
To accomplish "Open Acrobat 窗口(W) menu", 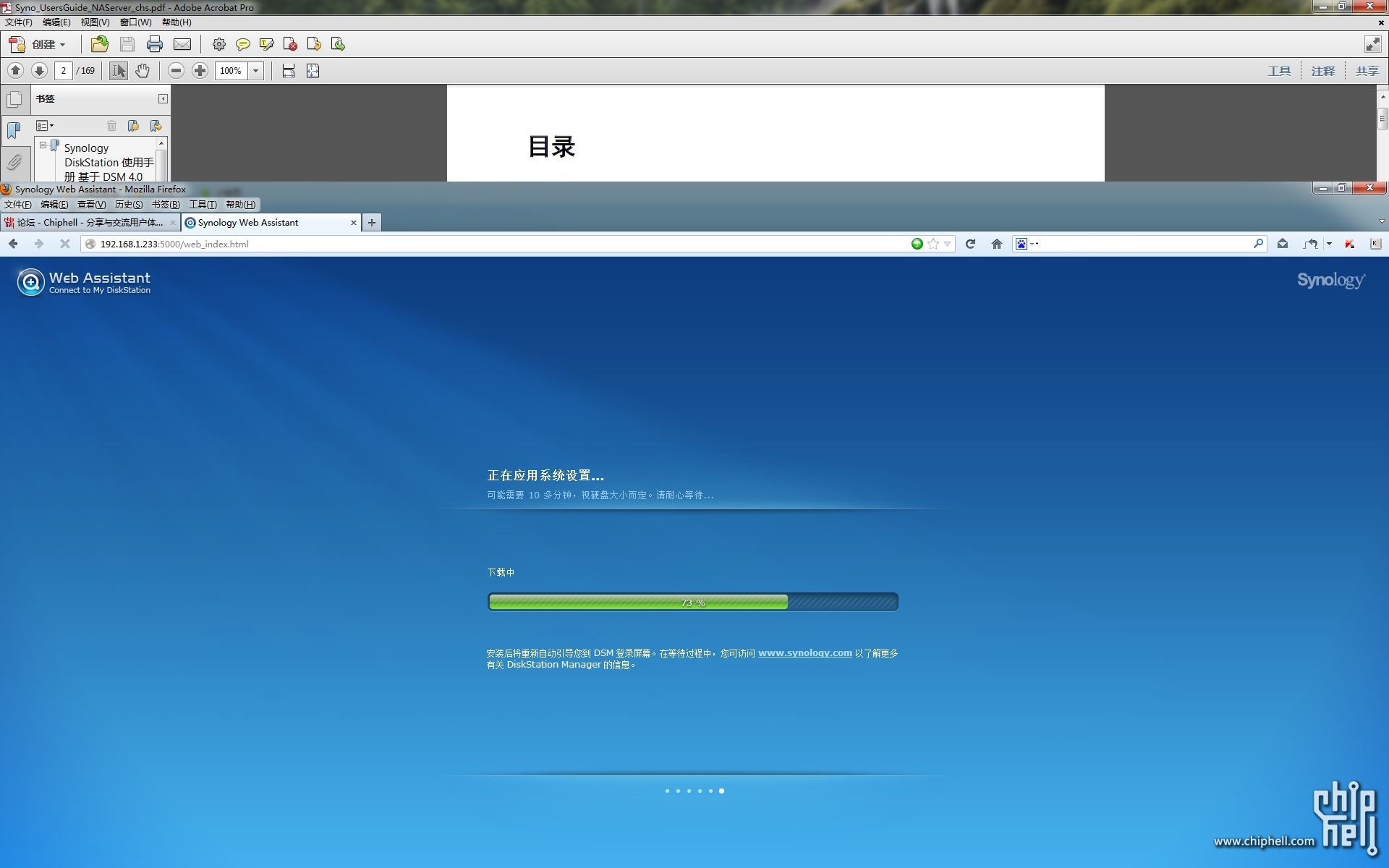I will 135,22.
